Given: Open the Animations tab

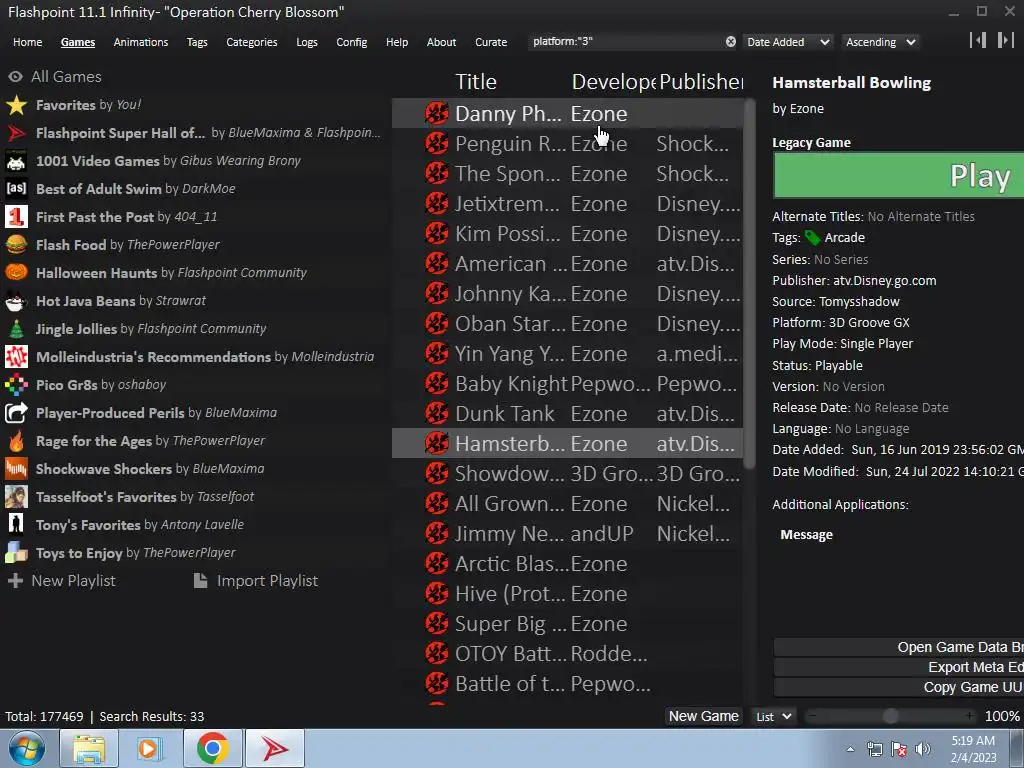Looking at the screenshot, I should (x=140, y=42).
